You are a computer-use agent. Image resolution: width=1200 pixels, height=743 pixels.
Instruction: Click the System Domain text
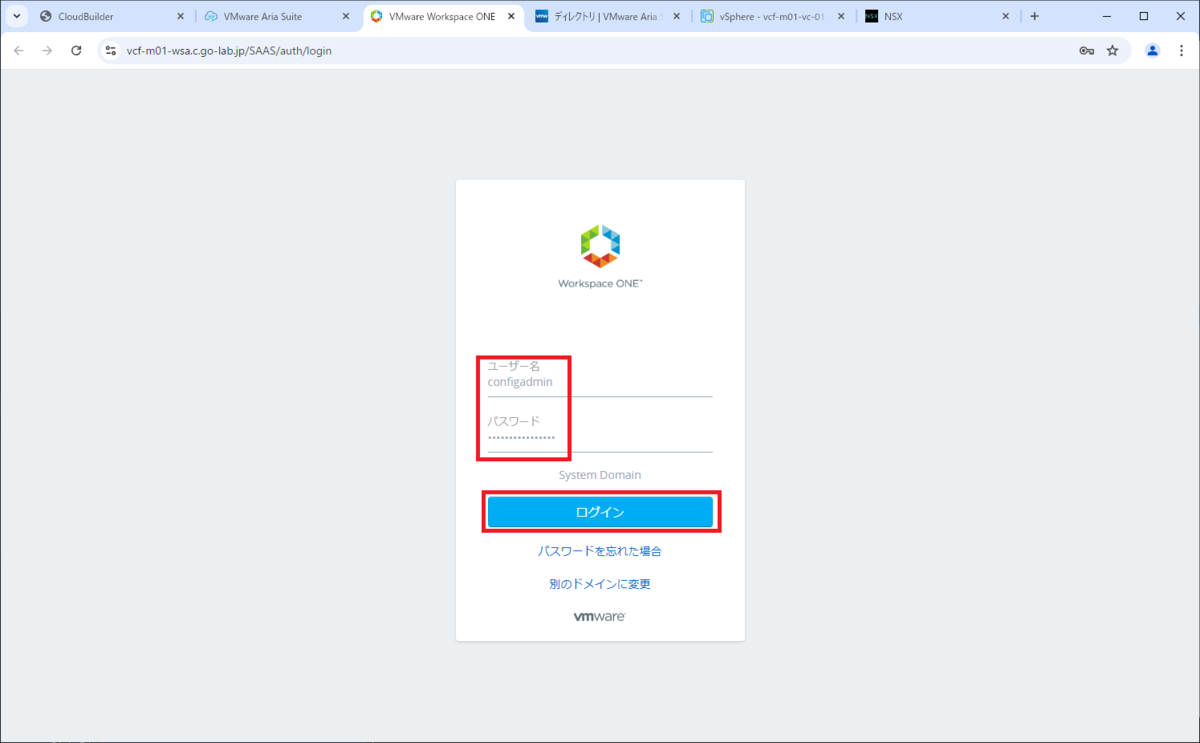pyautogui.click(x=600, y=475)
